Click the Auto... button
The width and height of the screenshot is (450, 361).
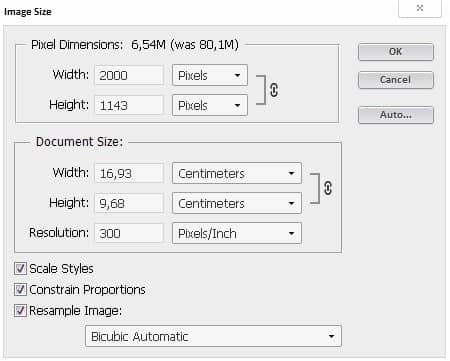click(x=396, y=115)
